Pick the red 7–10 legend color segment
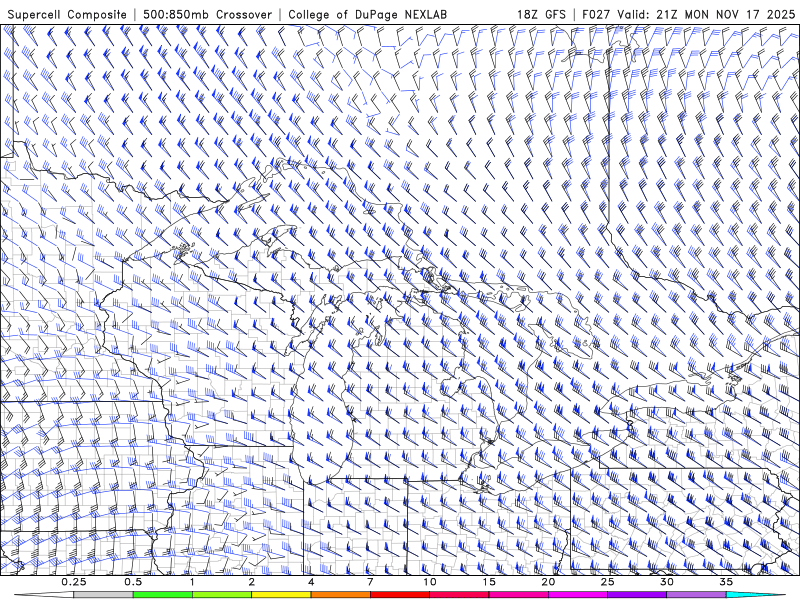 (399, 595)
